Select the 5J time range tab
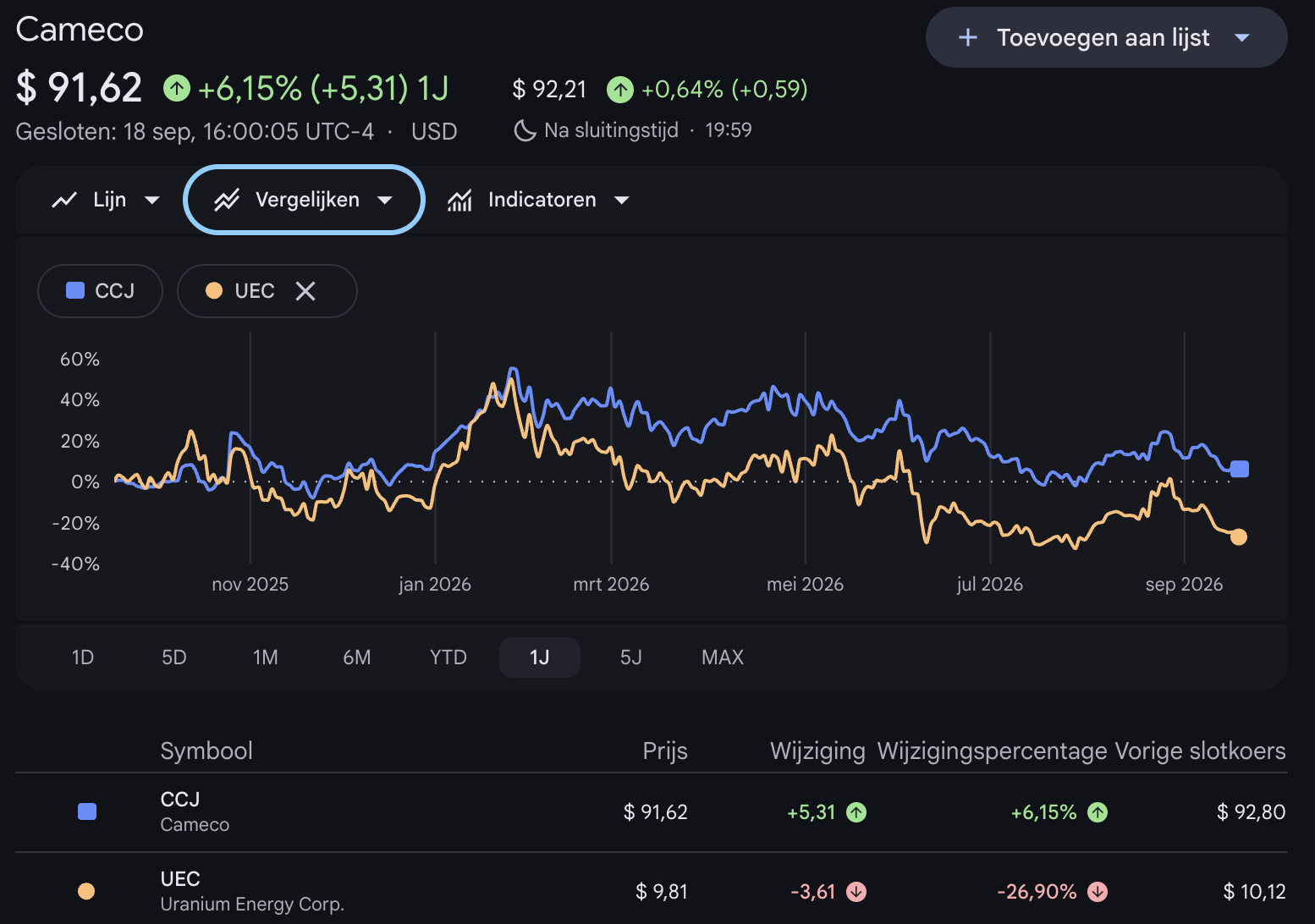 tap(631, 657)
